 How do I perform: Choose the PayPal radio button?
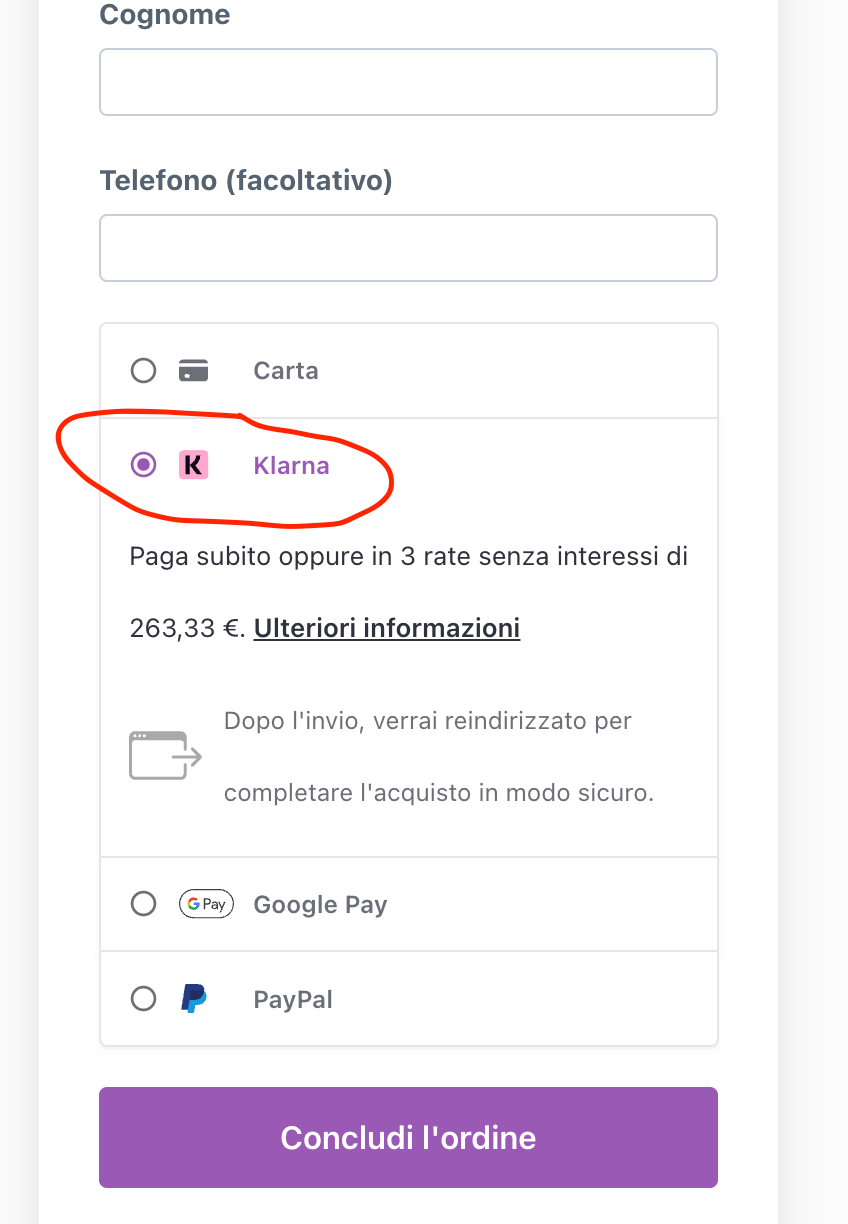click(x=144, y=999)
